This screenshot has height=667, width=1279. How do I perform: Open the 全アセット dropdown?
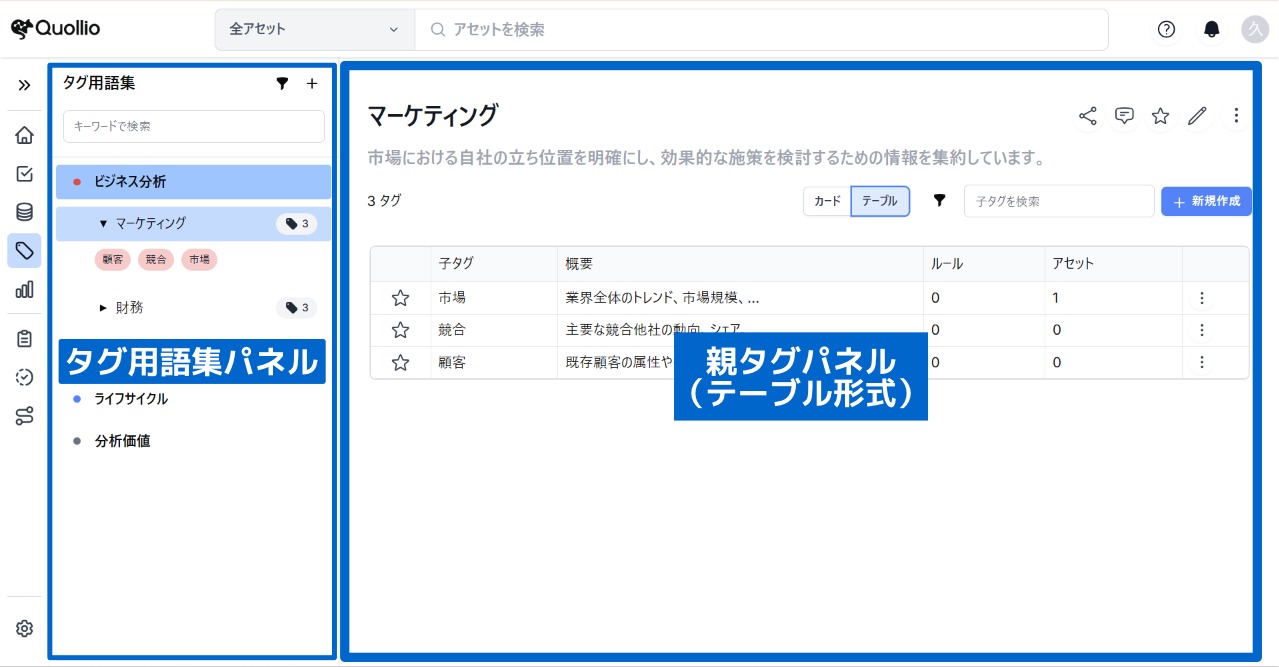pyautogui.click(x=315, y=29)
